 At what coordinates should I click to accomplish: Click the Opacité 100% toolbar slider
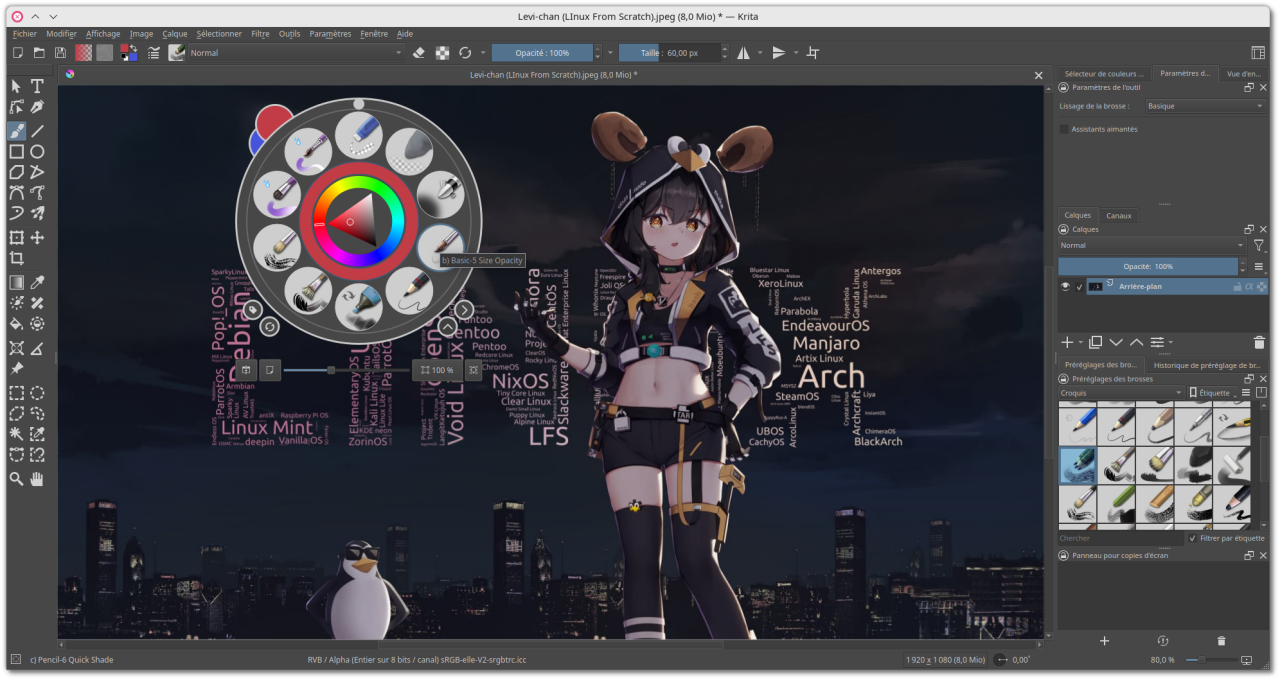pyautogui.click(x=543, y=53)
